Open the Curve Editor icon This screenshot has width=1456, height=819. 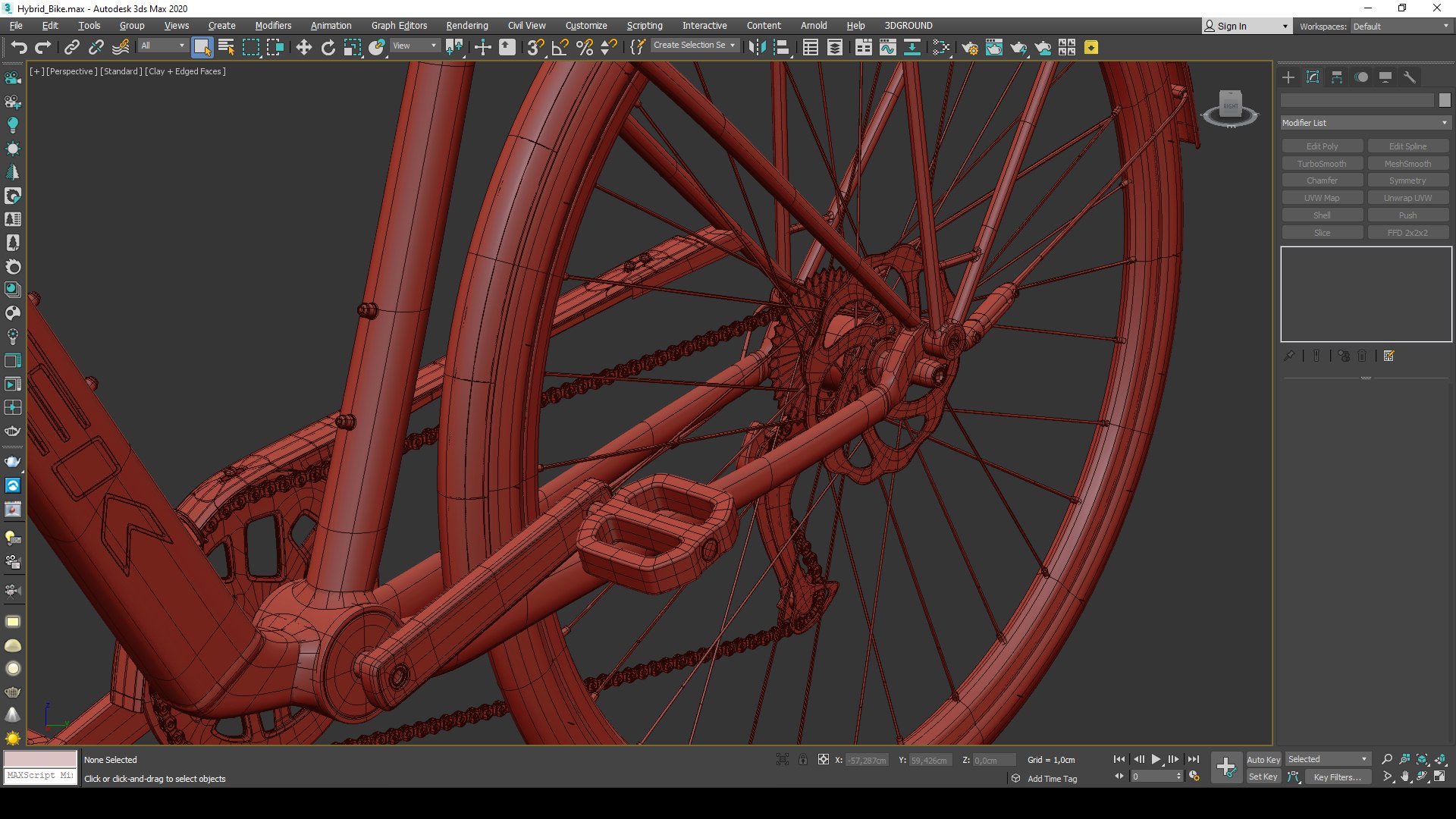click(887, 47)
